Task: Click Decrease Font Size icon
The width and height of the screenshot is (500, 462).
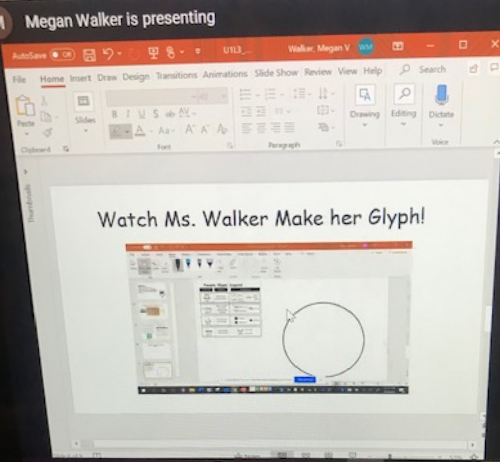Action: pyautogui.click(x=205, y=129)
